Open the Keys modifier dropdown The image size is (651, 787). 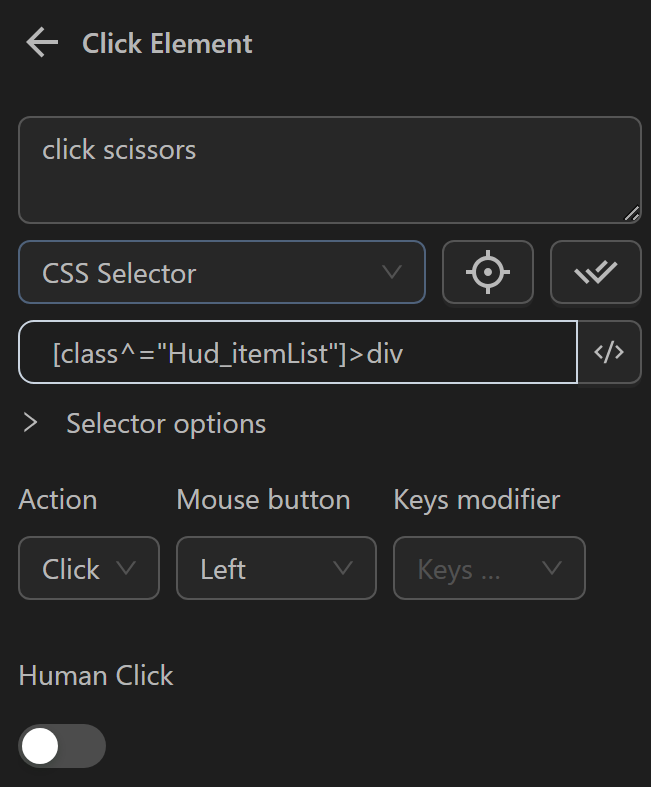[x=489, y=568]
